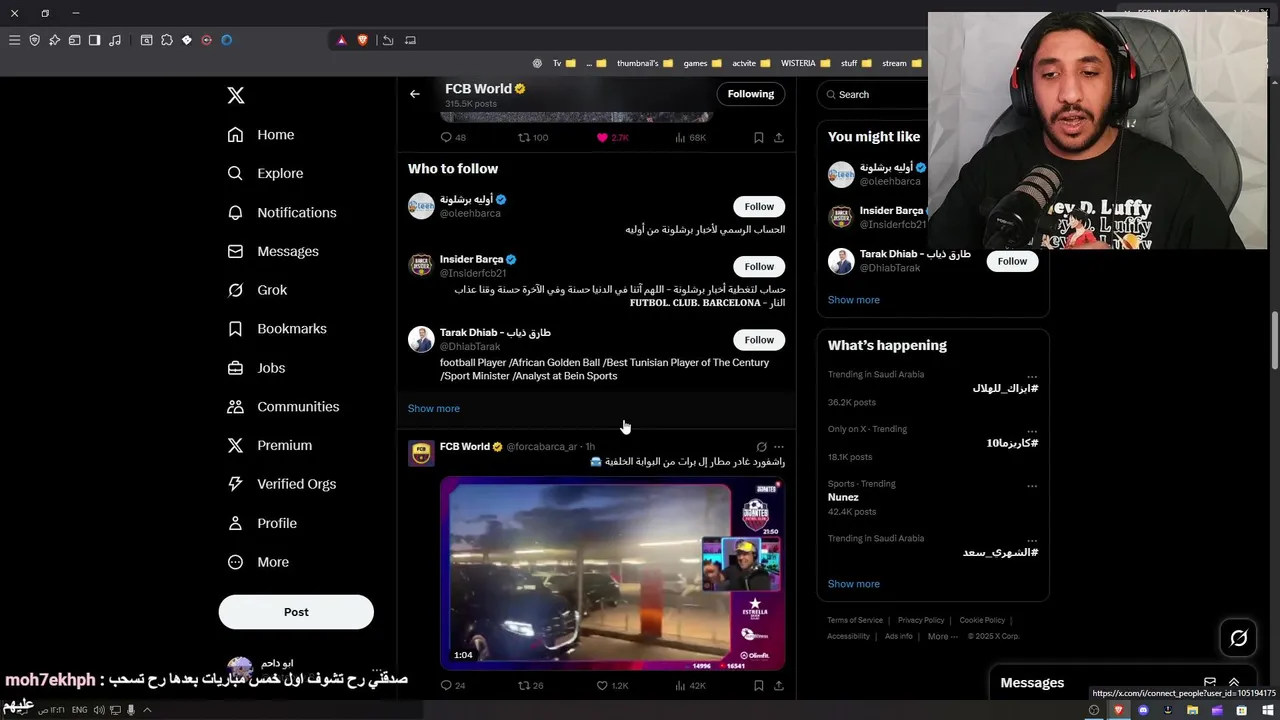The height and width of the screenshot is (720, 1280).
Task: Open options for الشهري_سعد trend
Action: tap(1032, 540)
